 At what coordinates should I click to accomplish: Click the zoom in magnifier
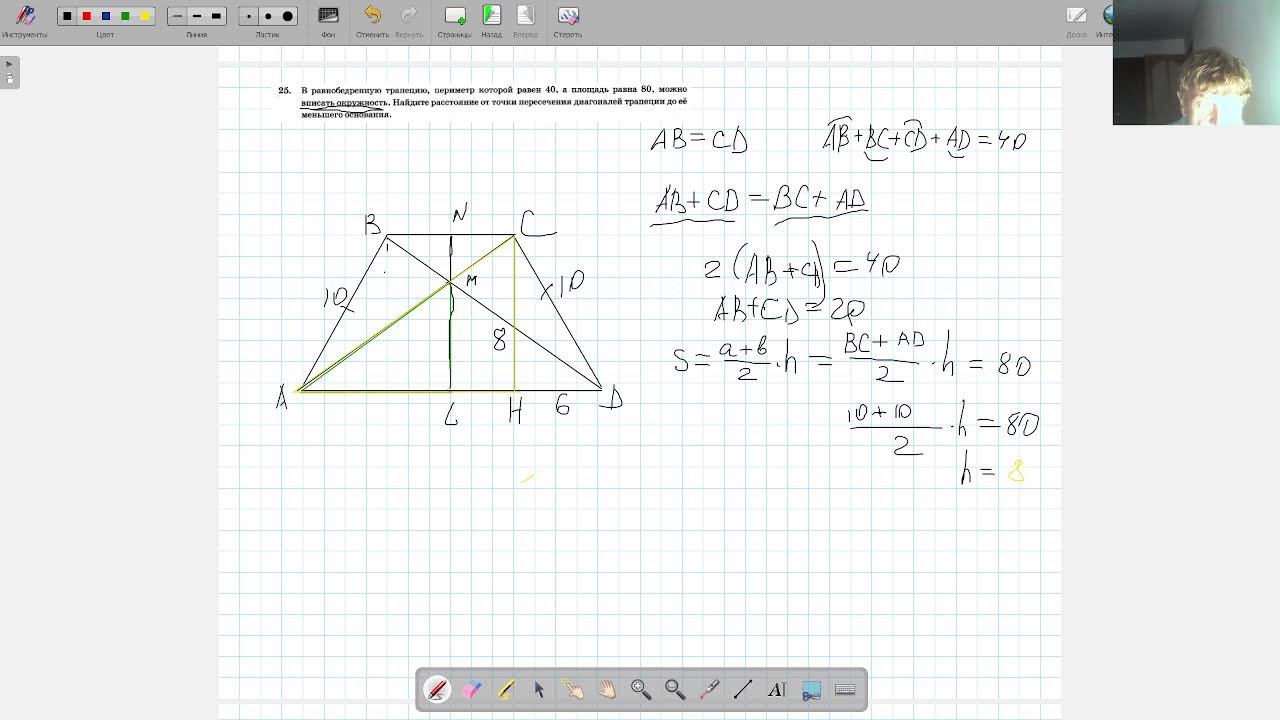[x=641, y=689]
